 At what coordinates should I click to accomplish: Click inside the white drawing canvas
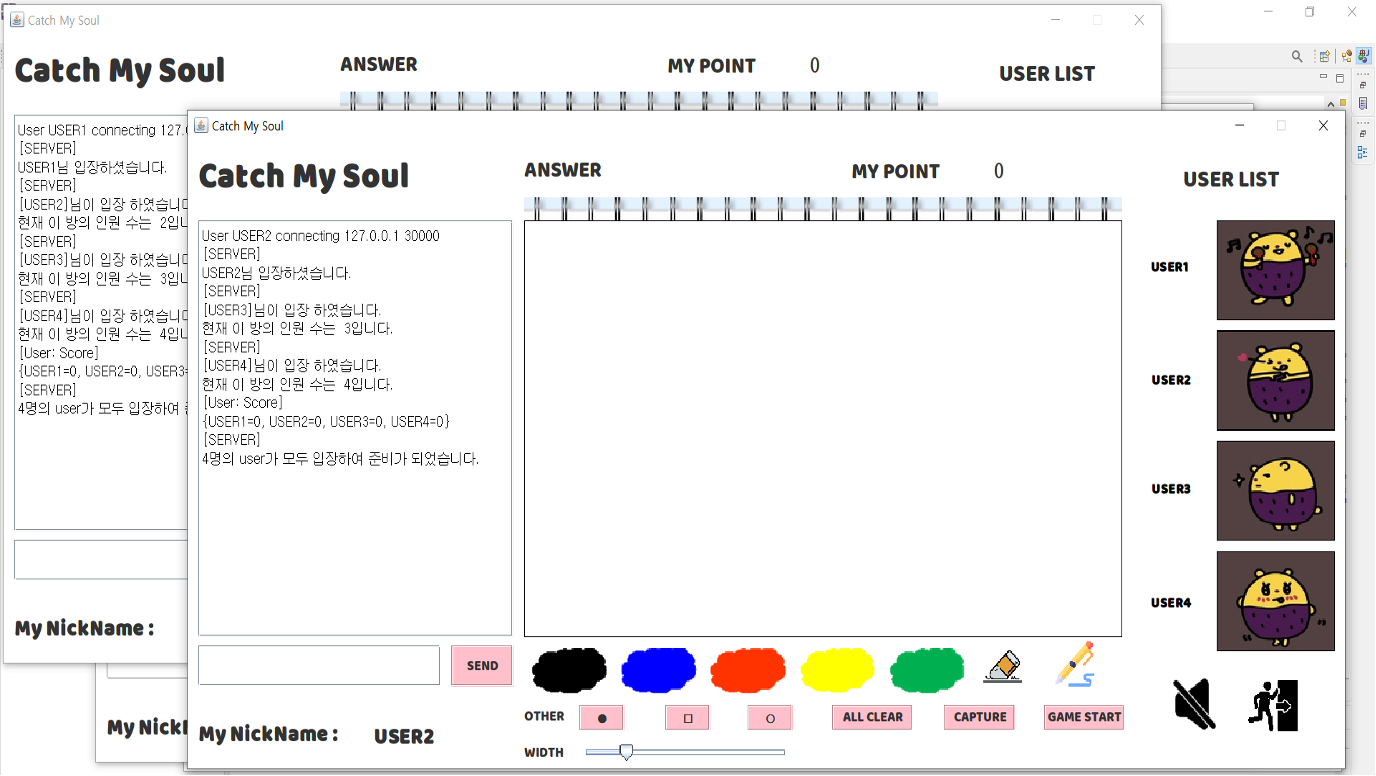[823, 428]
